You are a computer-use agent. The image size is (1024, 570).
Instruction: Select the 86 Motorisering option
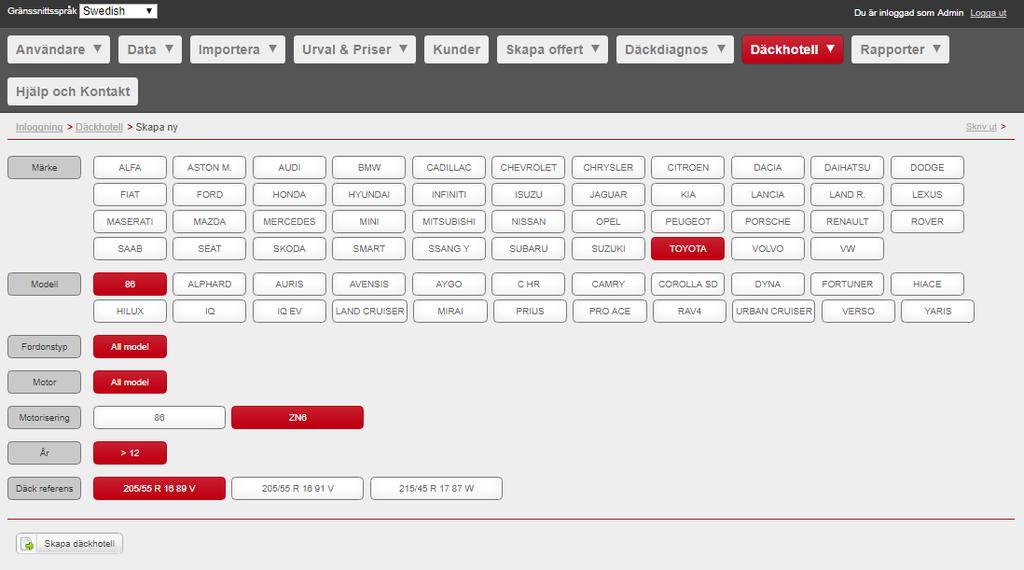click(159, 417)
